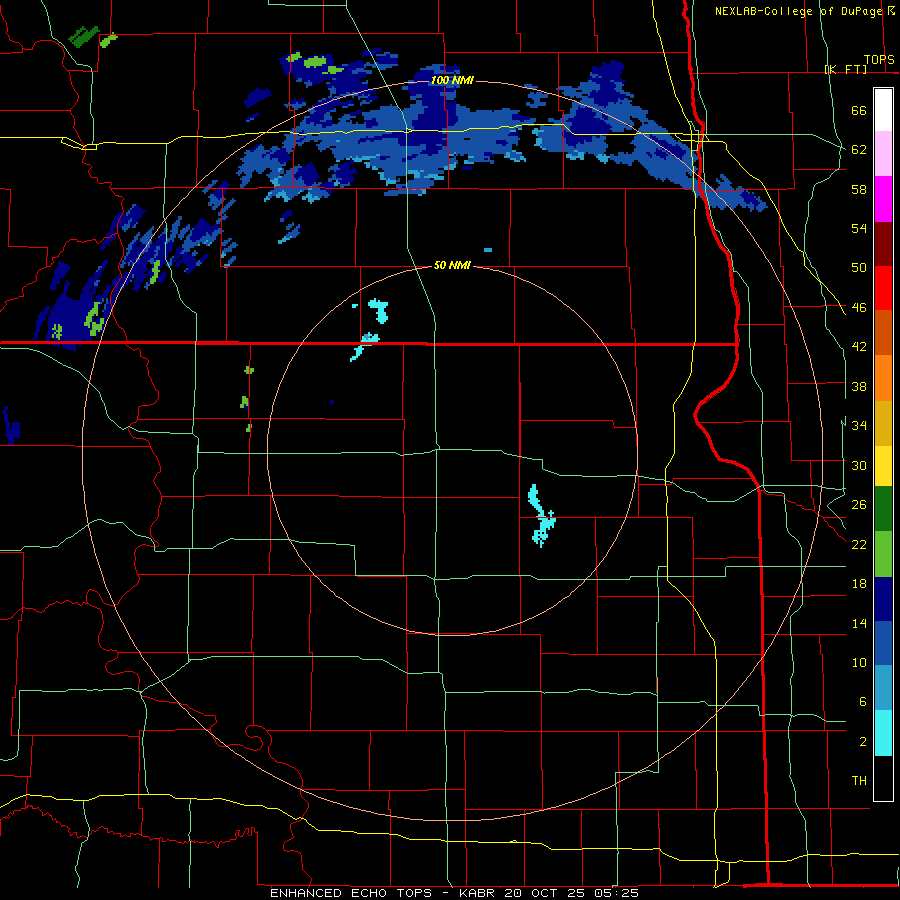Click the "2" legend value
This screenshot has height=900, width=900.
click(863, 741)
